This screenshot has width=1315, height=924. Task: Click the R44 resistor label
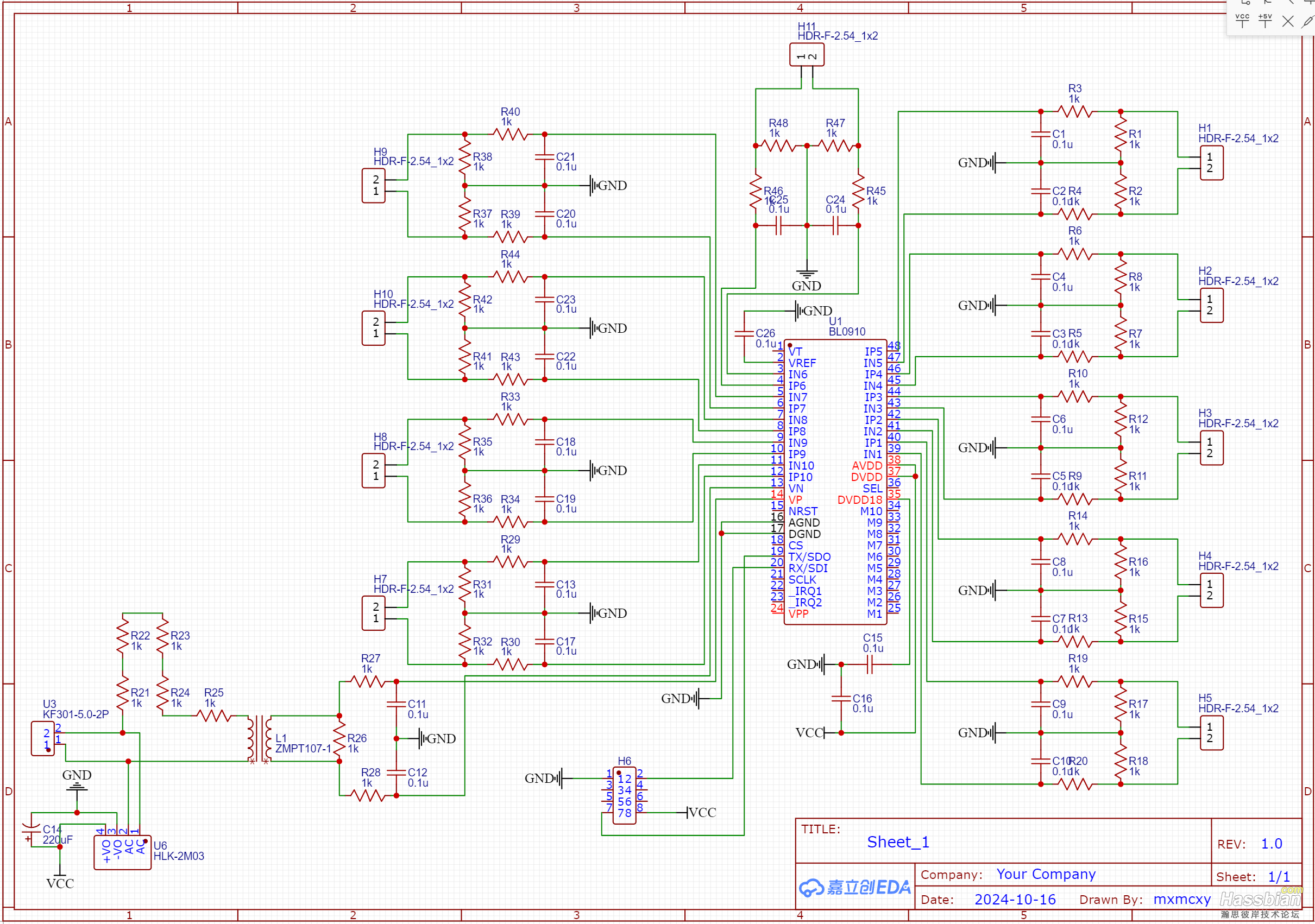(x=511, y=255)
